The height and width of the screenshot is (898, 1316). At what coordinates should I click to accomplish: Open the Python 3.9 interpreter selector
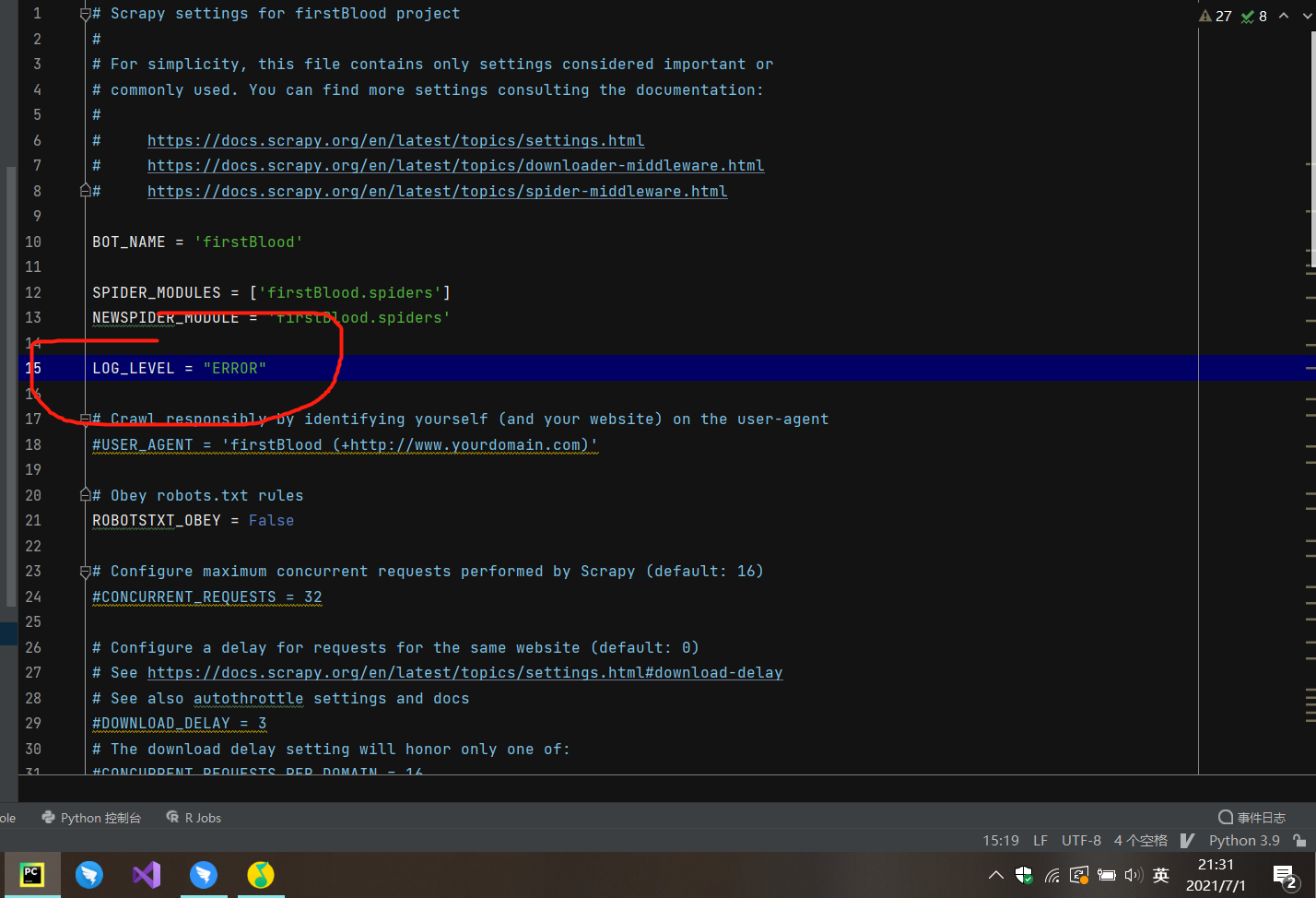click(1244, 840)
